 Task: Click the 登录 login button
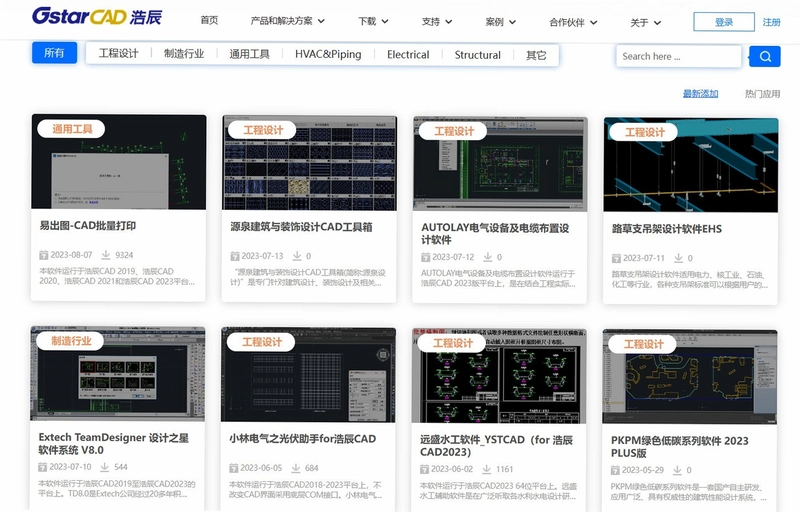click(x=724, y=22)
